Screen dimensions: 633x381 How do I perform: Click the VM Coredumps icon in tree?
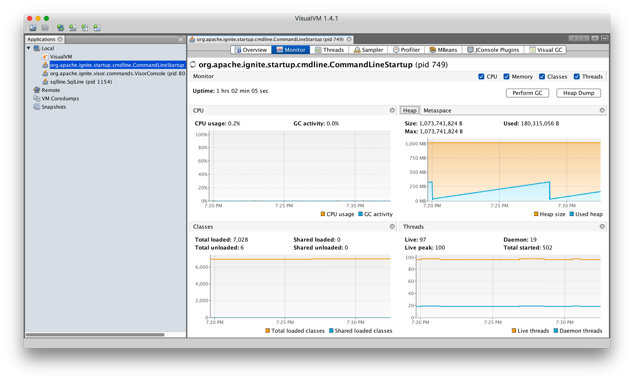(x=37, y=98)
